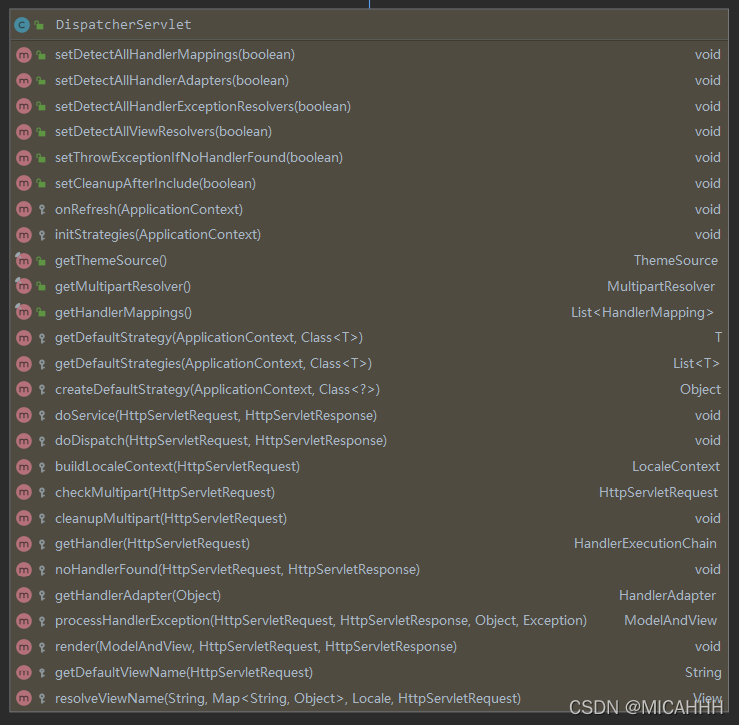The image size is (739, 725).
Task: Click method icon for resolveViewName
Action: point(24,698)
